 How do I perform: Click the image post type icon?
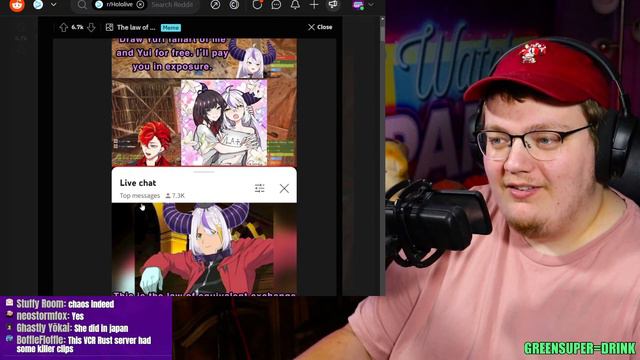[x=109, y=27]
